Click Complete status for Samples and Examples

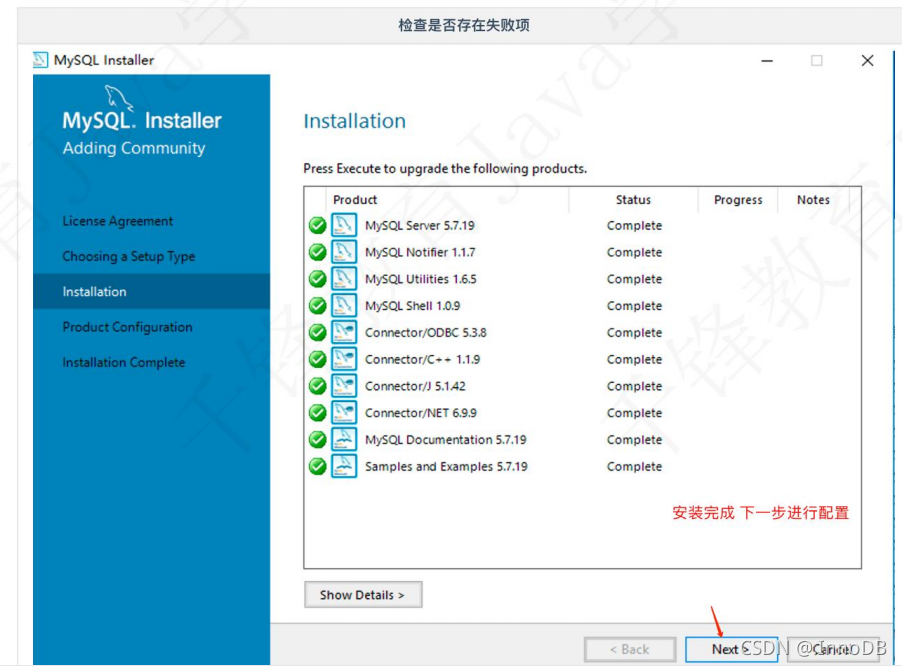[x=635, y=466]
